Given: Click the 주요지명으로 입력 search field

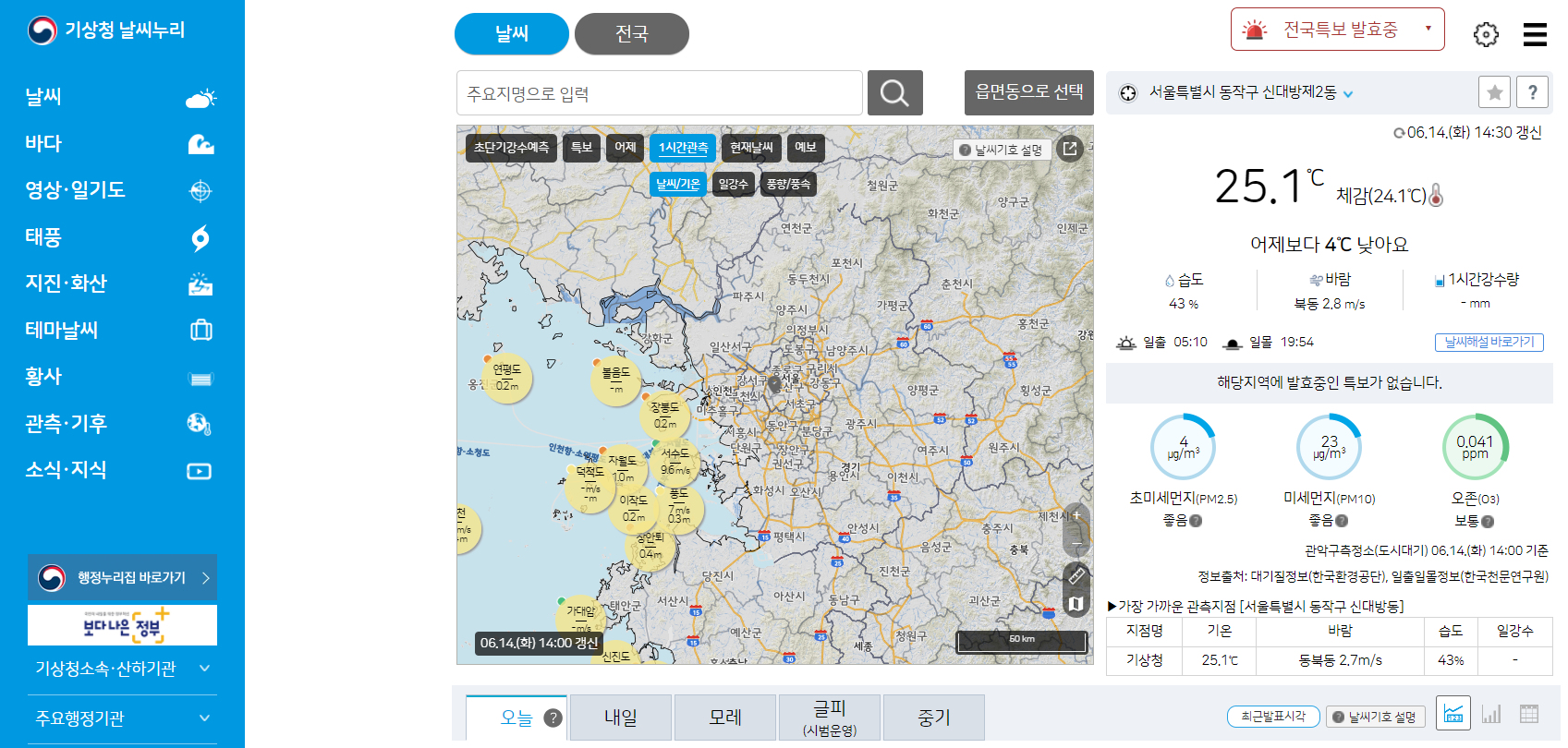Looking at the screenshot, I should click(x=660, y=93).
